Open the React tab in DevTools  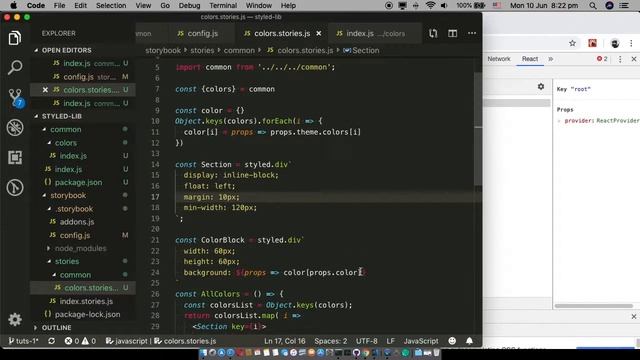pos(530,59)
